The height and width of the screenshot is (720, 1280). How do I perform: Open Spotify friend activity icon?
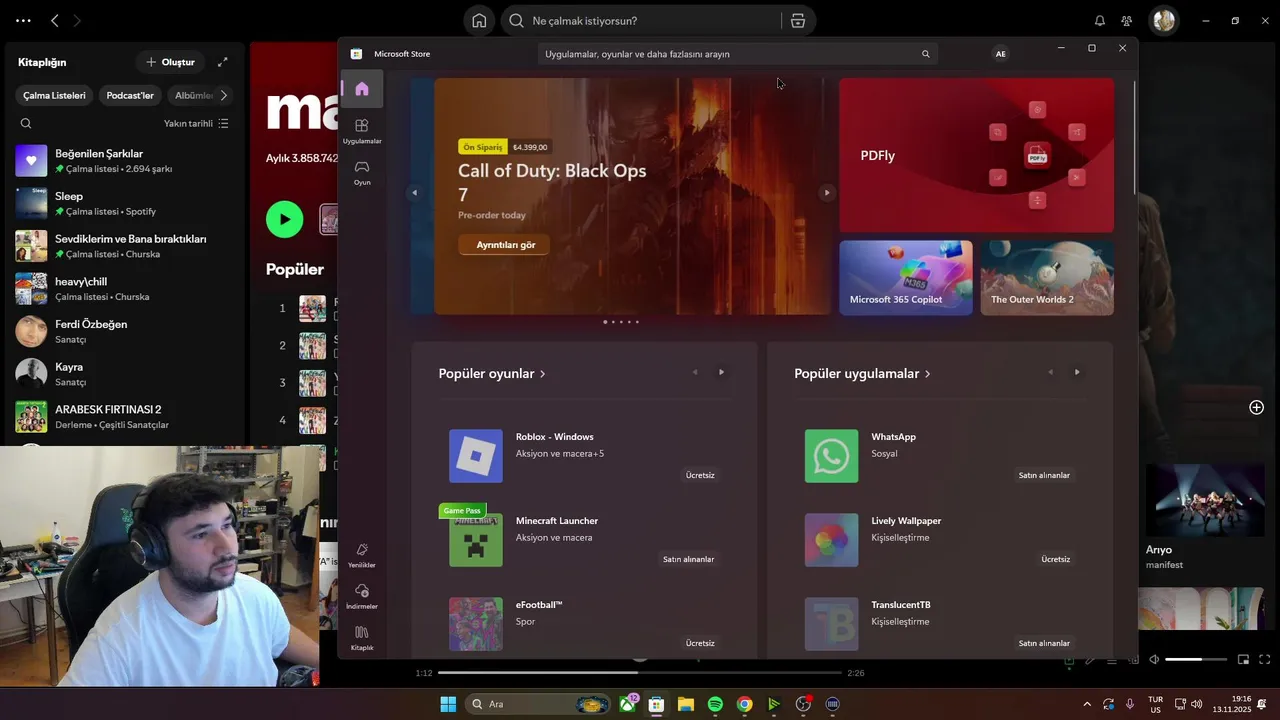pos(1127,21)
